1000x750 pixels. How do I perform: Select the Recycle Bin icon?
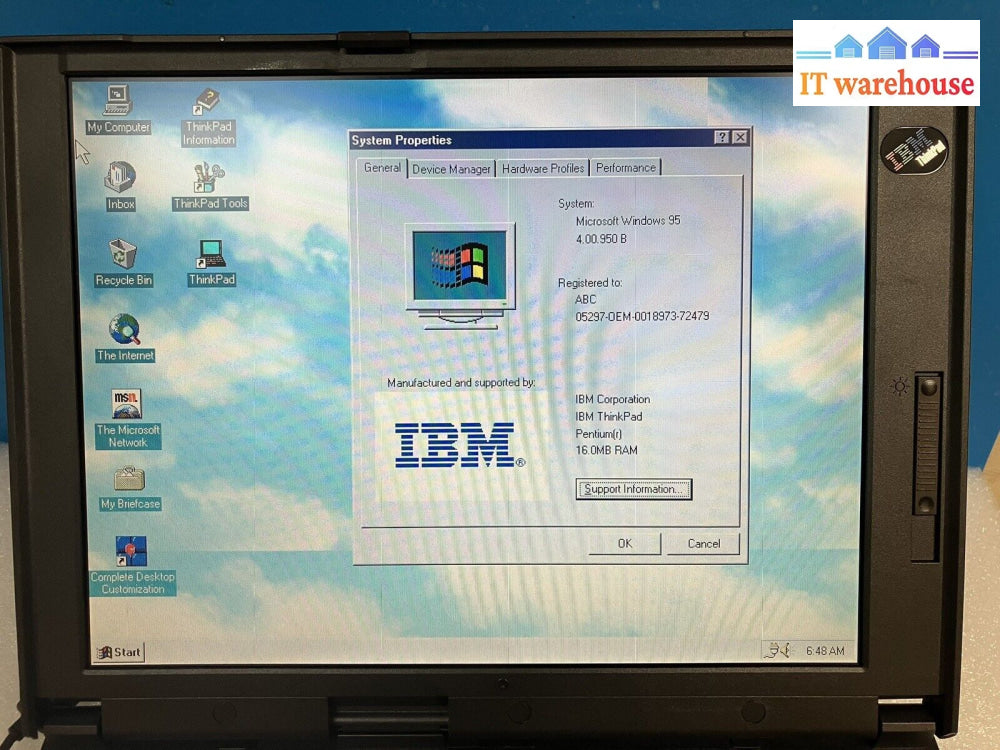(123, 255)
